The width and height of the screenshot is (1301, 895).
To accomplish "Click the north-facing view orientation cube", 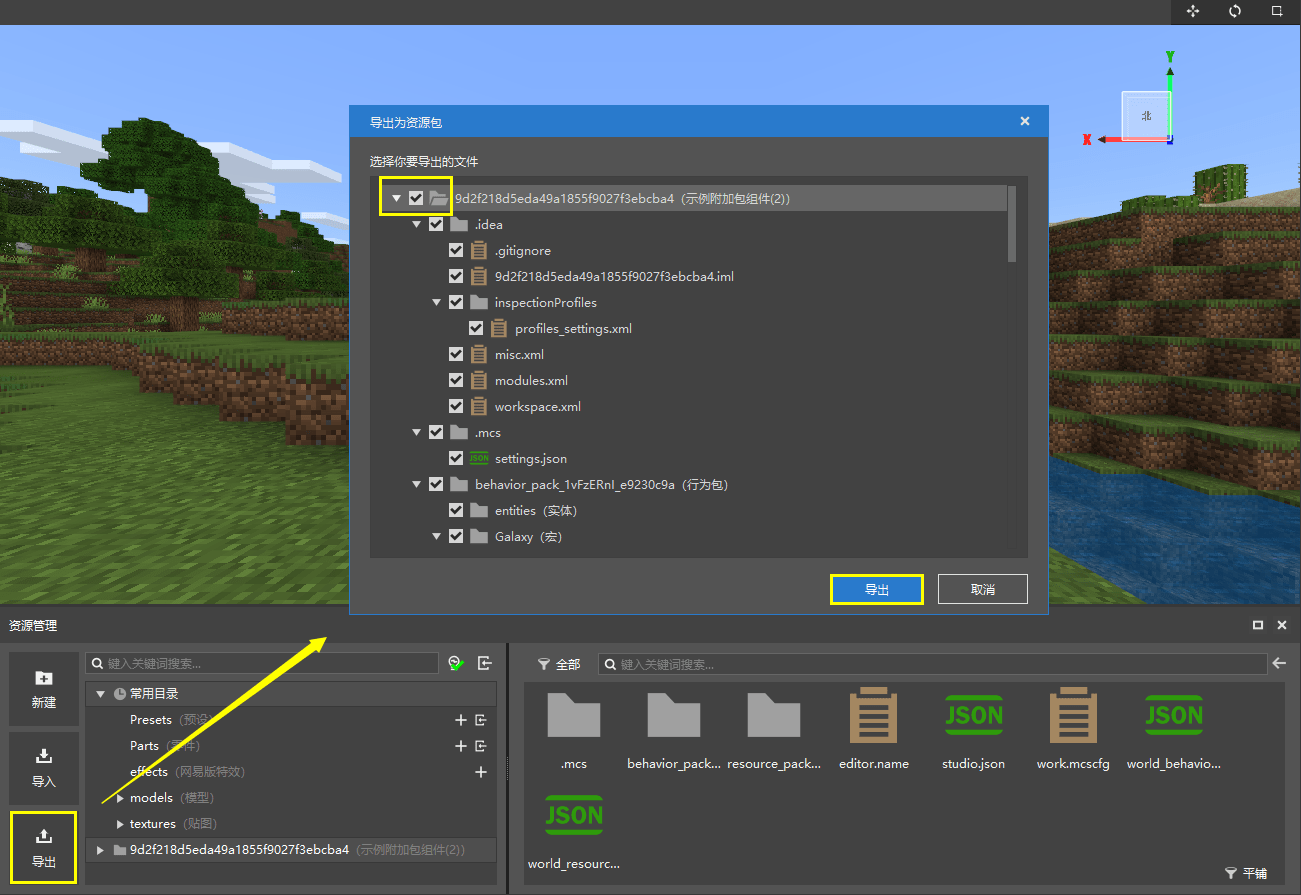I will [x=1146, y=115].
